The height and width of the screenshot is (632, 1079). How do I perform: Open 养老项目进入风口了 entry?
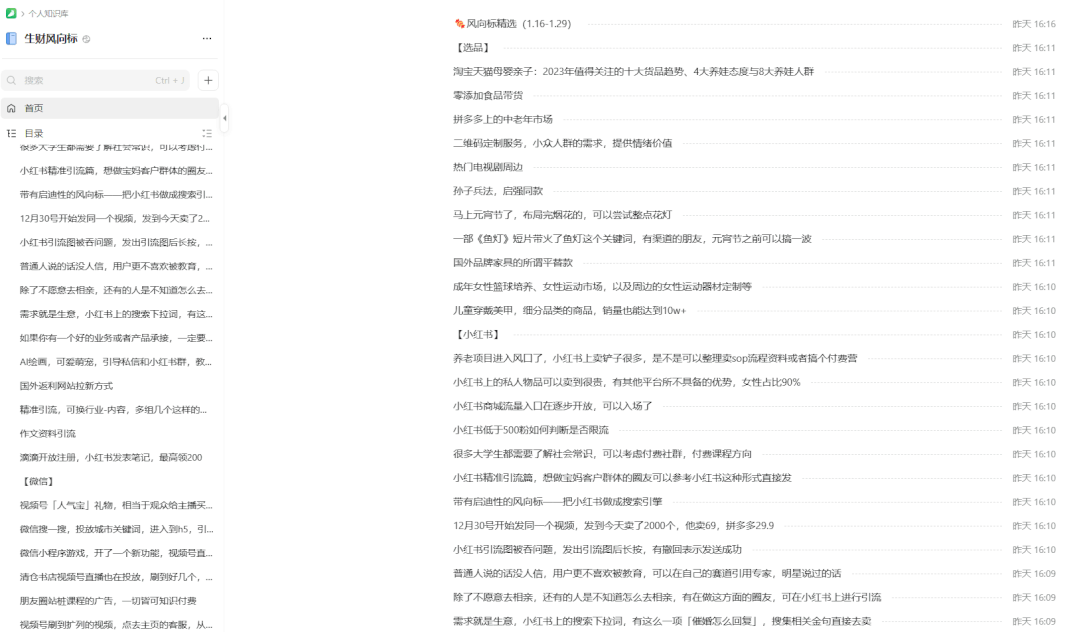pos(655,359)
